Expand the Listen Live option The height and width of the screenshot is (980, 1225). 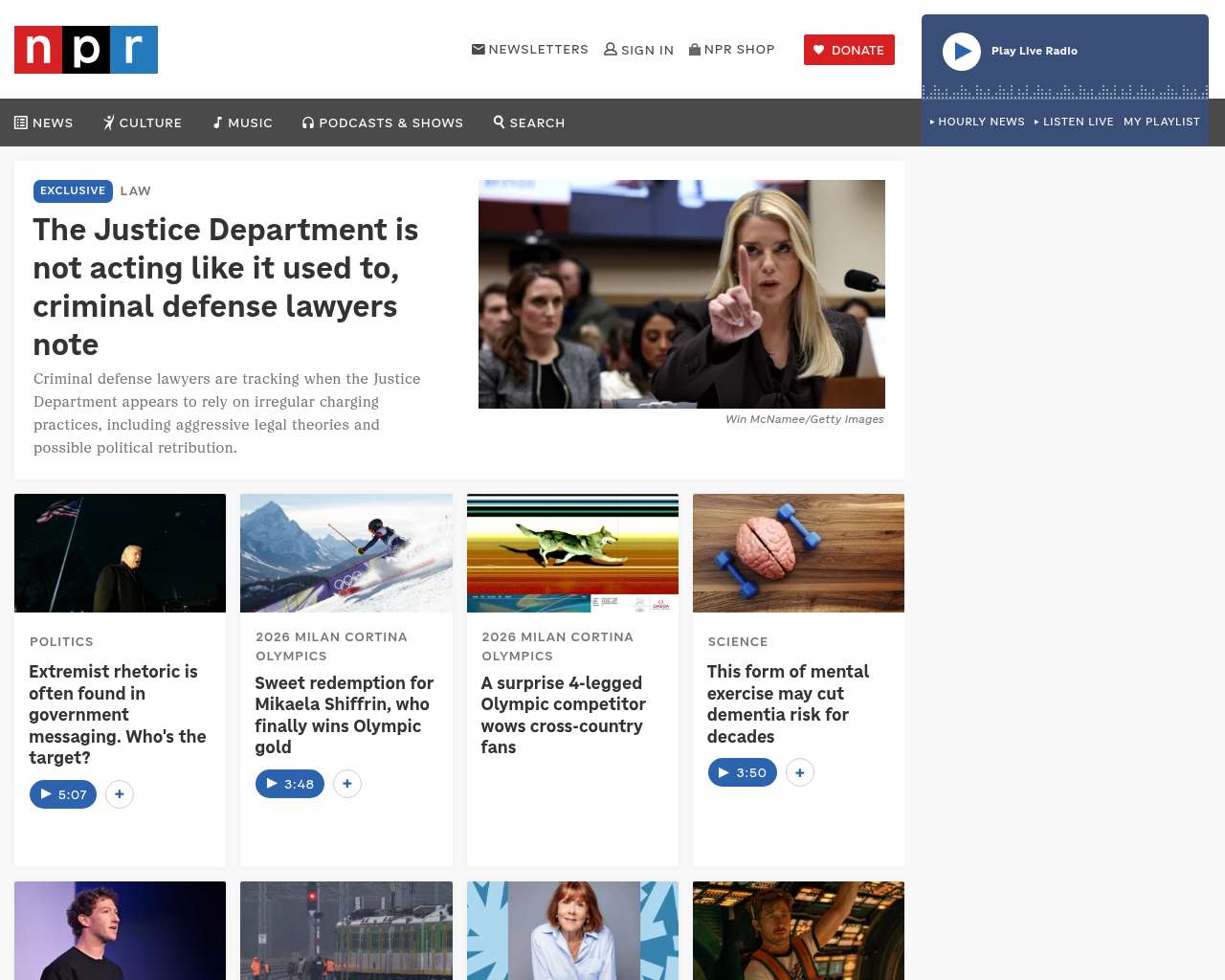[x=1074, y=122]
